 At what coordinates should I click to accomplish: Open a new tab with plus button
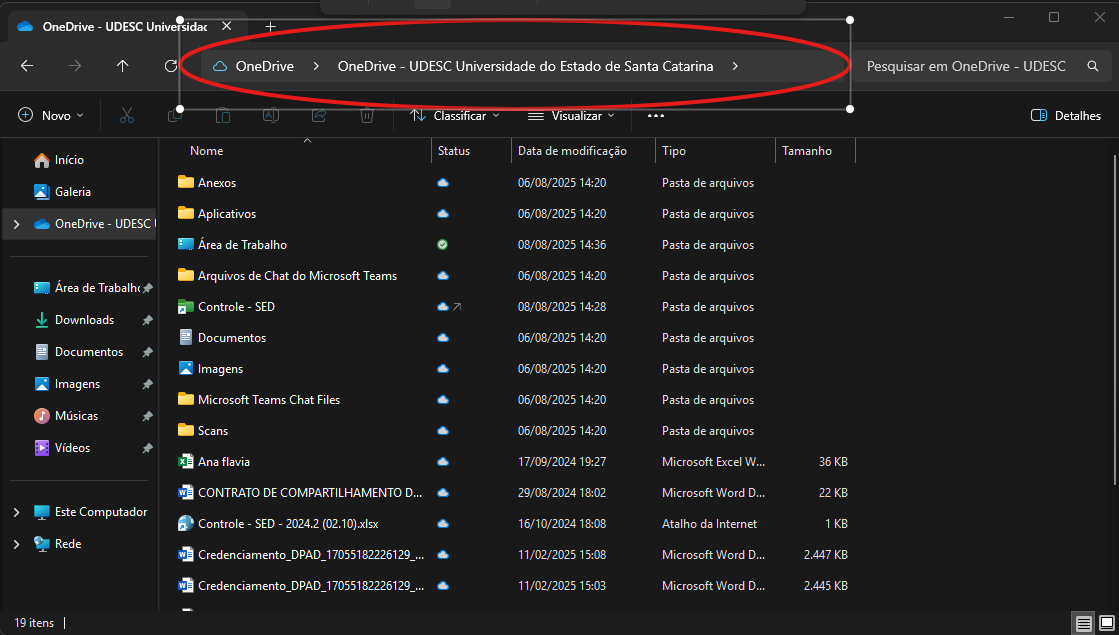click(x=270, y=27)
